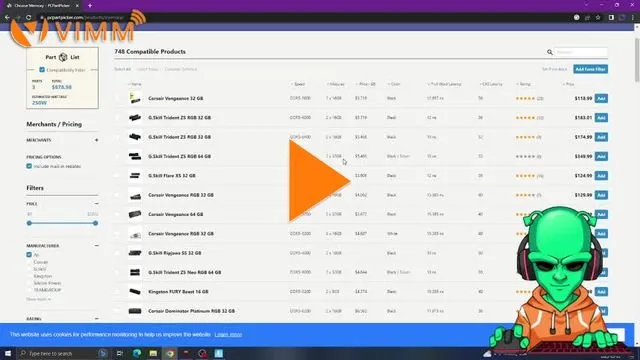Image resolution: width=640 pixels, height=360 pixels.
Task: Sort by the First Word Latency column
Action: (x=444, y=84)
